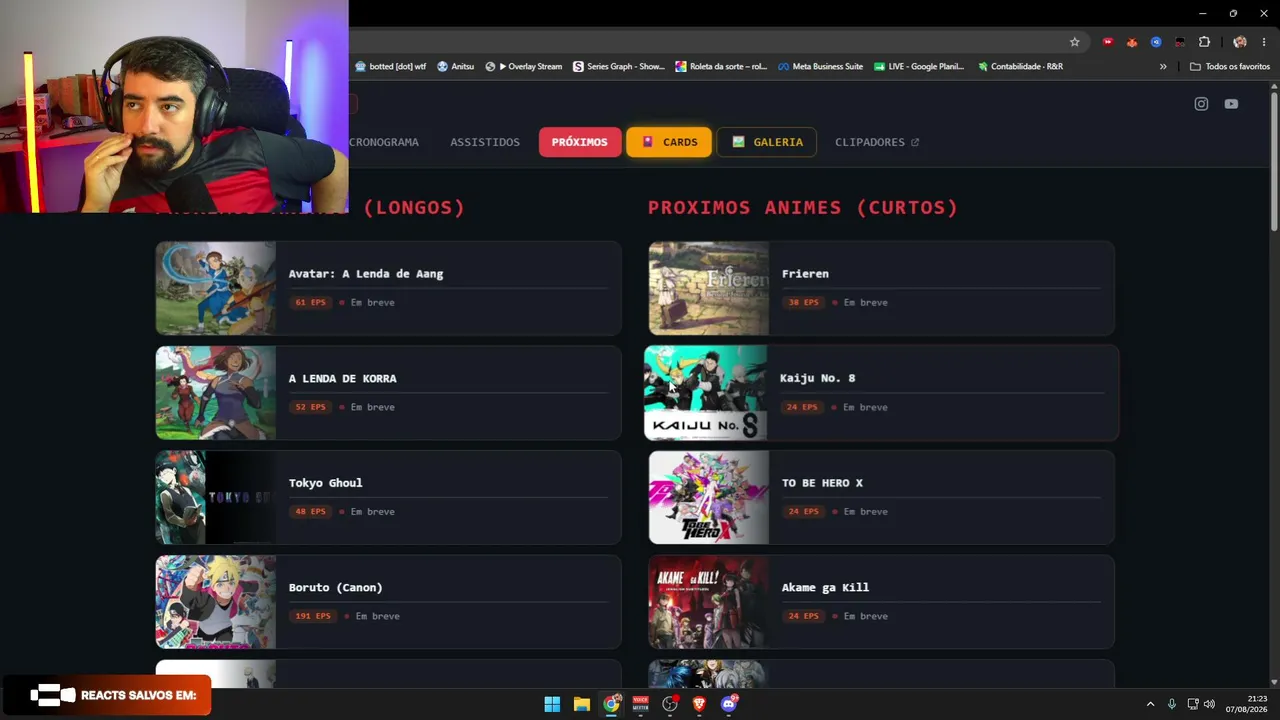Open the blue circular browser extension

coord(1156,42)
